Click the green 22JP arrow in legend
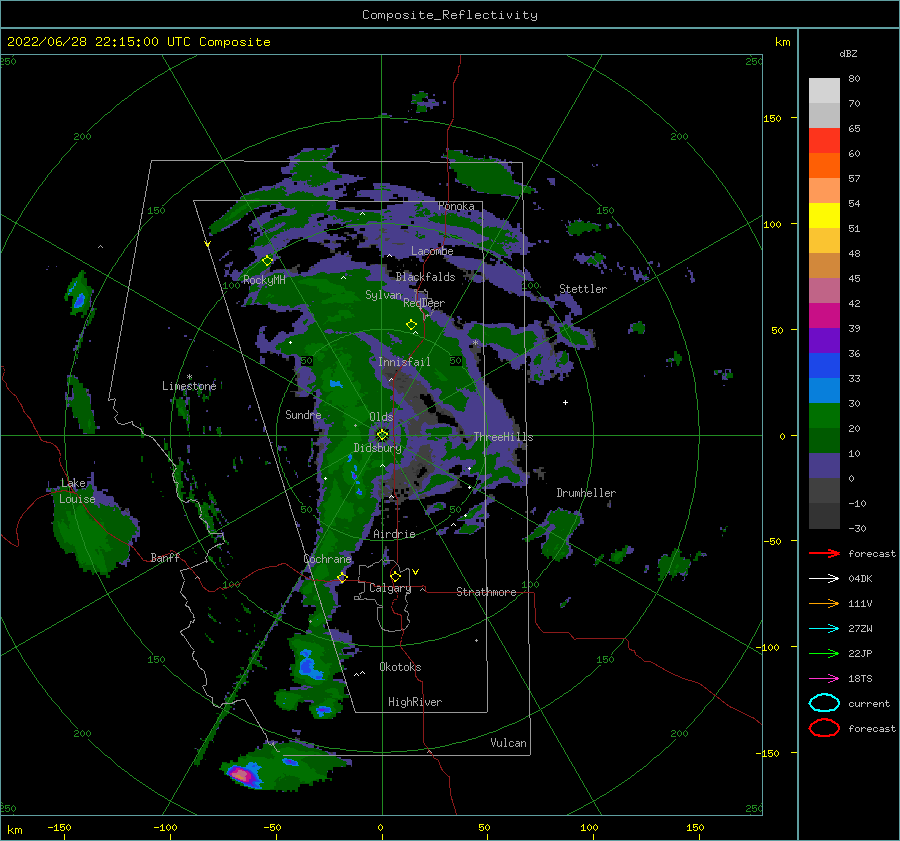The image size is (900, 841). (x=824, y=653)
